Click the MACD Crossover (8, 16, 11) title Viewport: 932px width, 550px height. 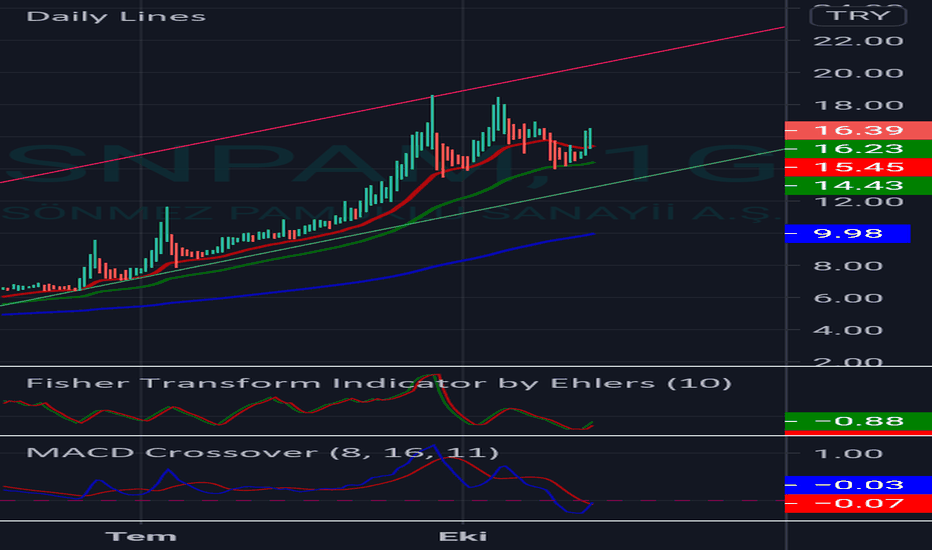(262, 452)
